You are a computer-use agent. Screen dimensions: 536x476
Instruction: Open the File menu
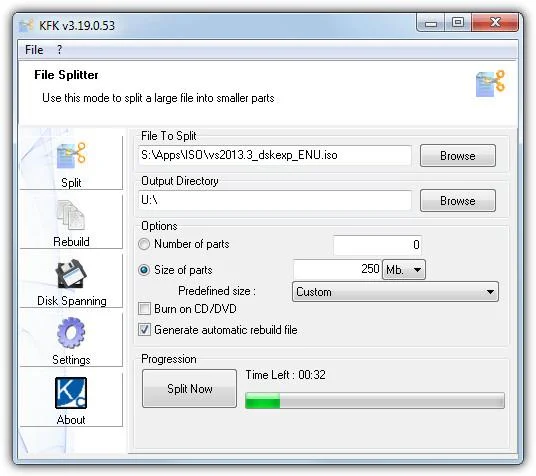(x=34, y=50)
